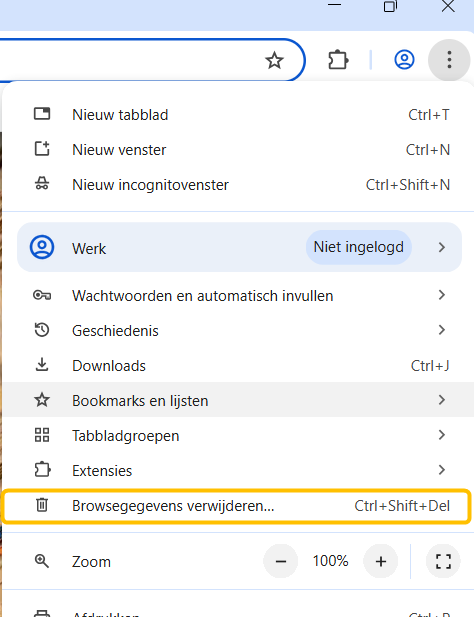
Task: Click the Niet ingelogd badge
Action: click(x=358, y=247)
